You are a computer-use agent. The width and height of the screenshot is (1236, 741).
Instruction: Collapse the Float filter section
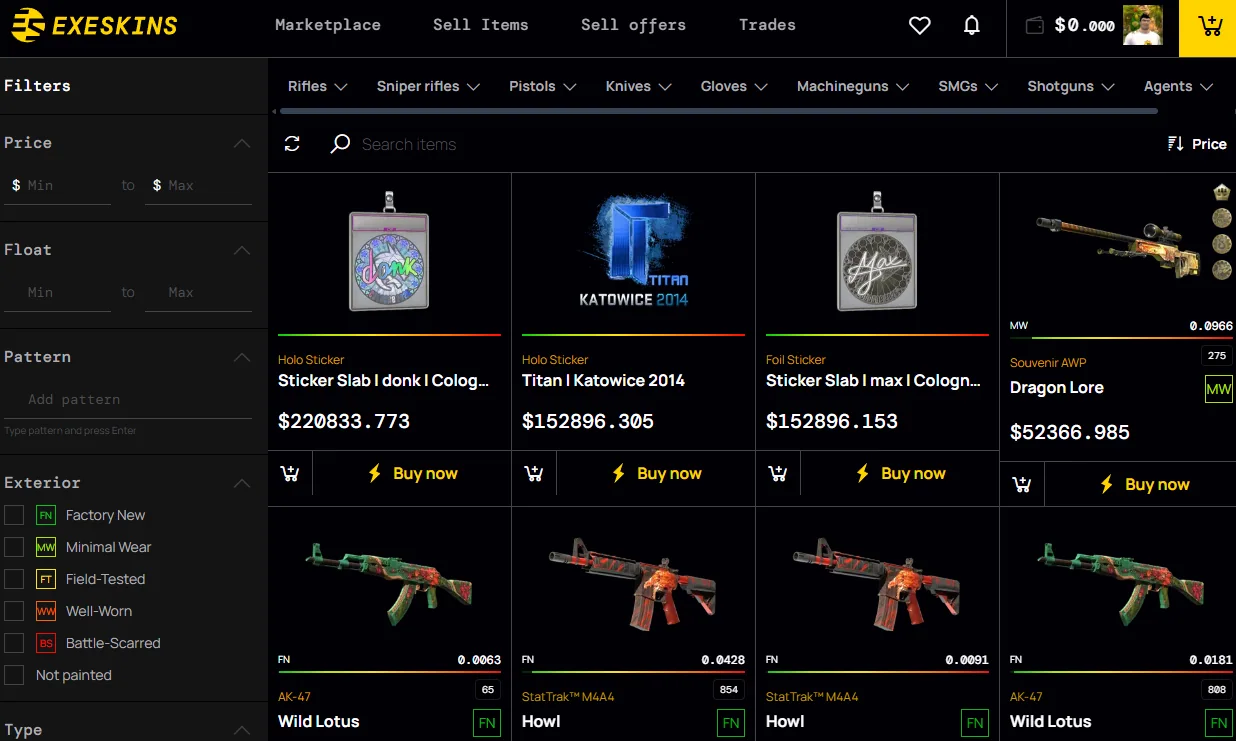pos(242,250)
